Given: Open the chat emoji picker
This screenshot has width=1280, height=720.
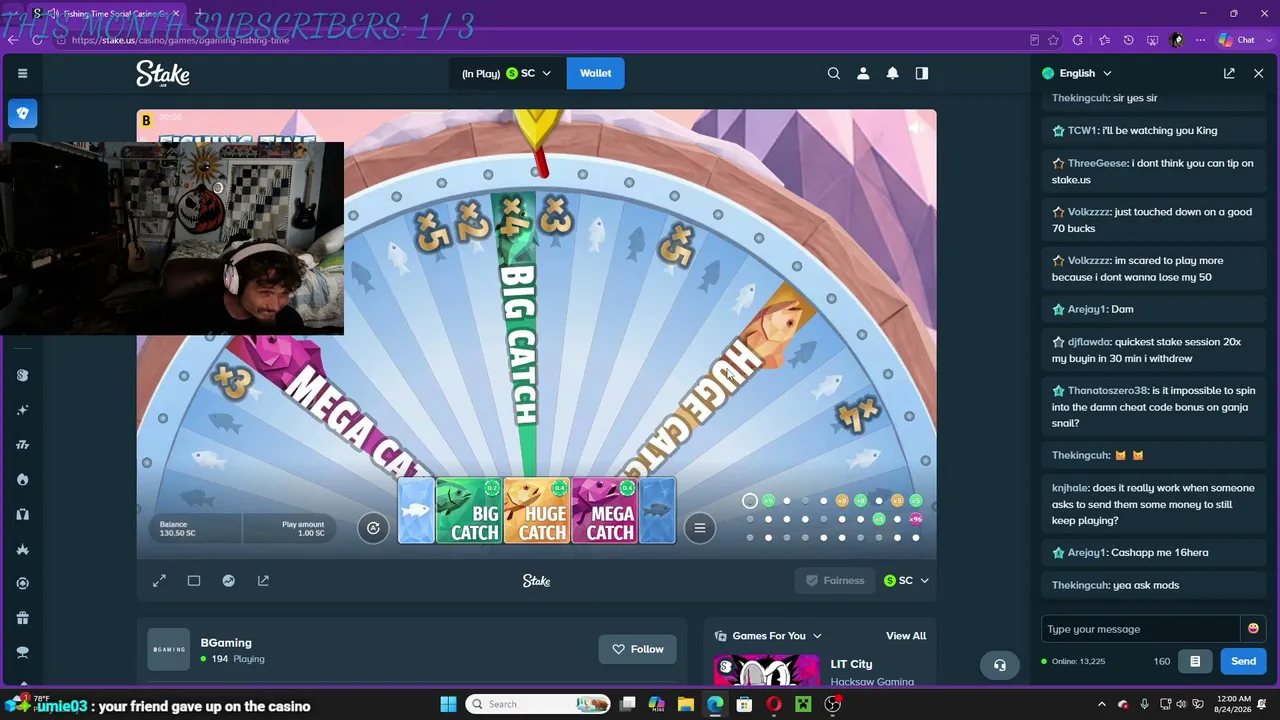Looking at the screenshot, I should 1253,629.
